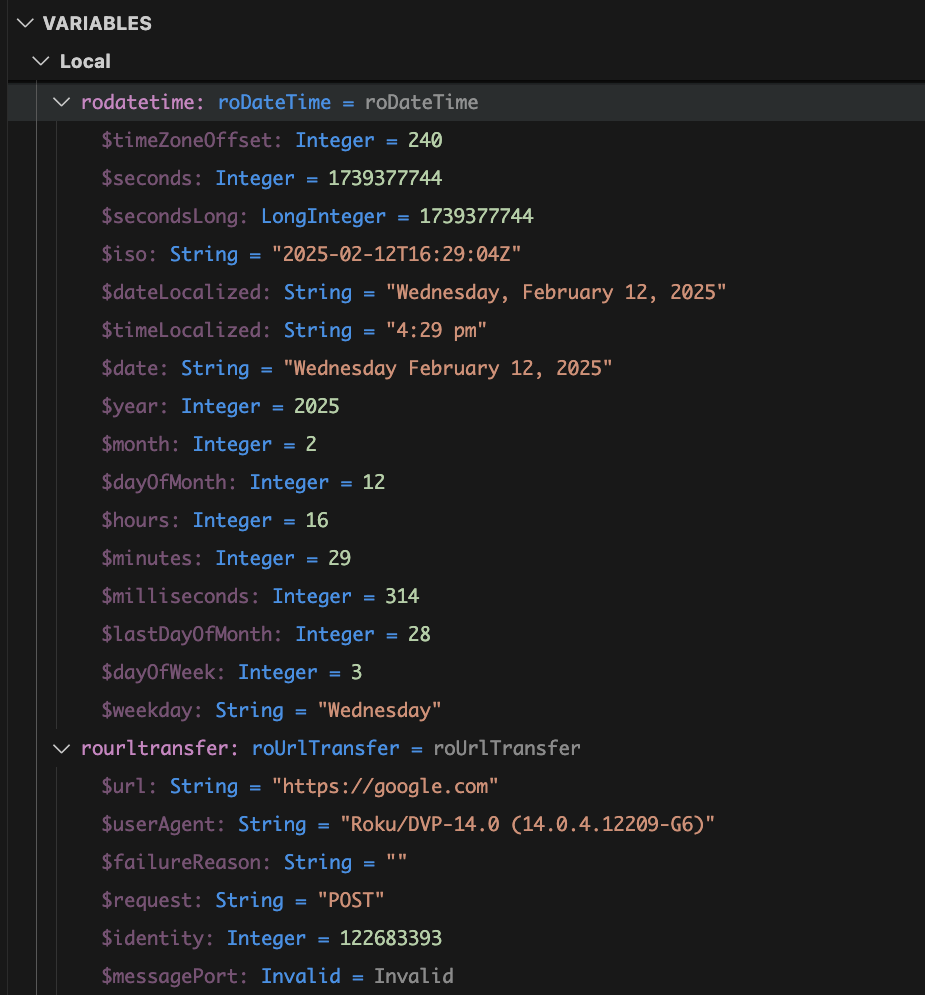Select the $userAgent String row

coord(466,825)
